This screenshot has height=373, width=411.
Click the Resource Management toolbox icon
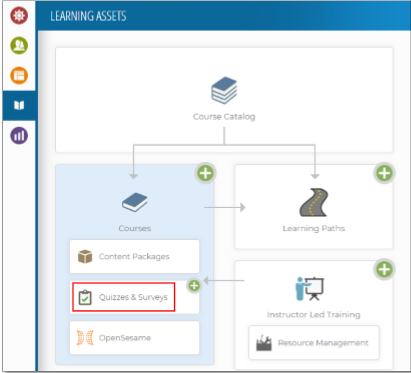pyautogui.click(x=264, y=343)
